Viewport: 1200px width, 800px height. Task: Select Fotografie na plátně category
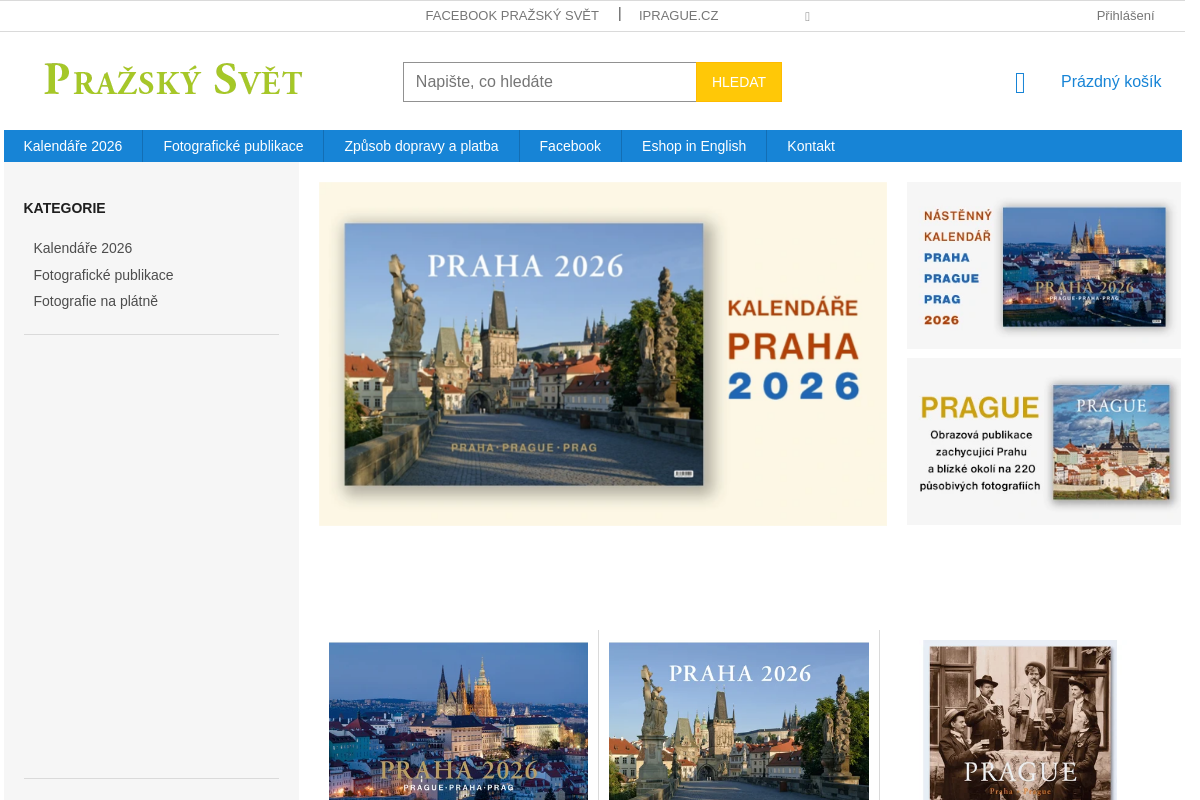click(96, 301)
